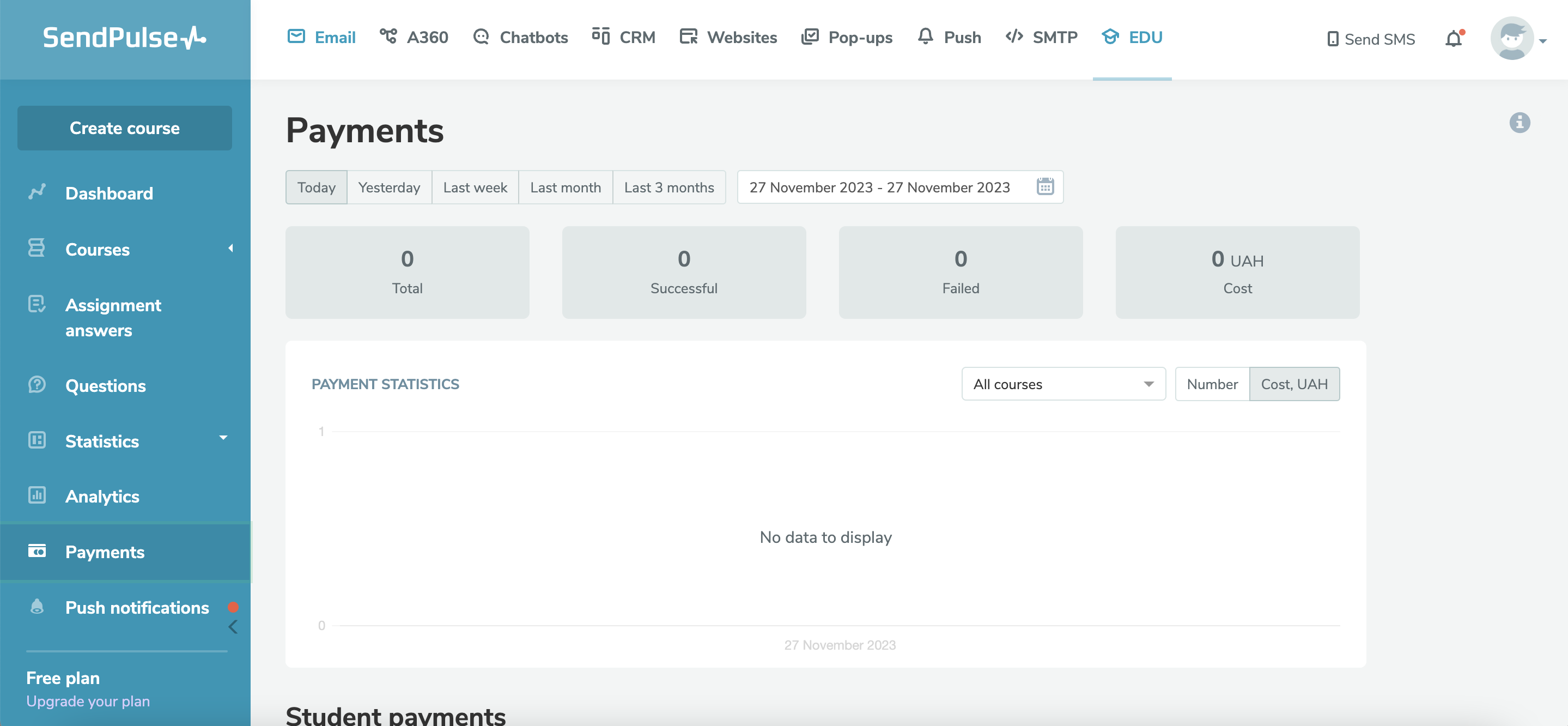The height and width of the screenshot is (726, 1568).
Task: Click the Websites icon
Action: [x=689, y=37]
